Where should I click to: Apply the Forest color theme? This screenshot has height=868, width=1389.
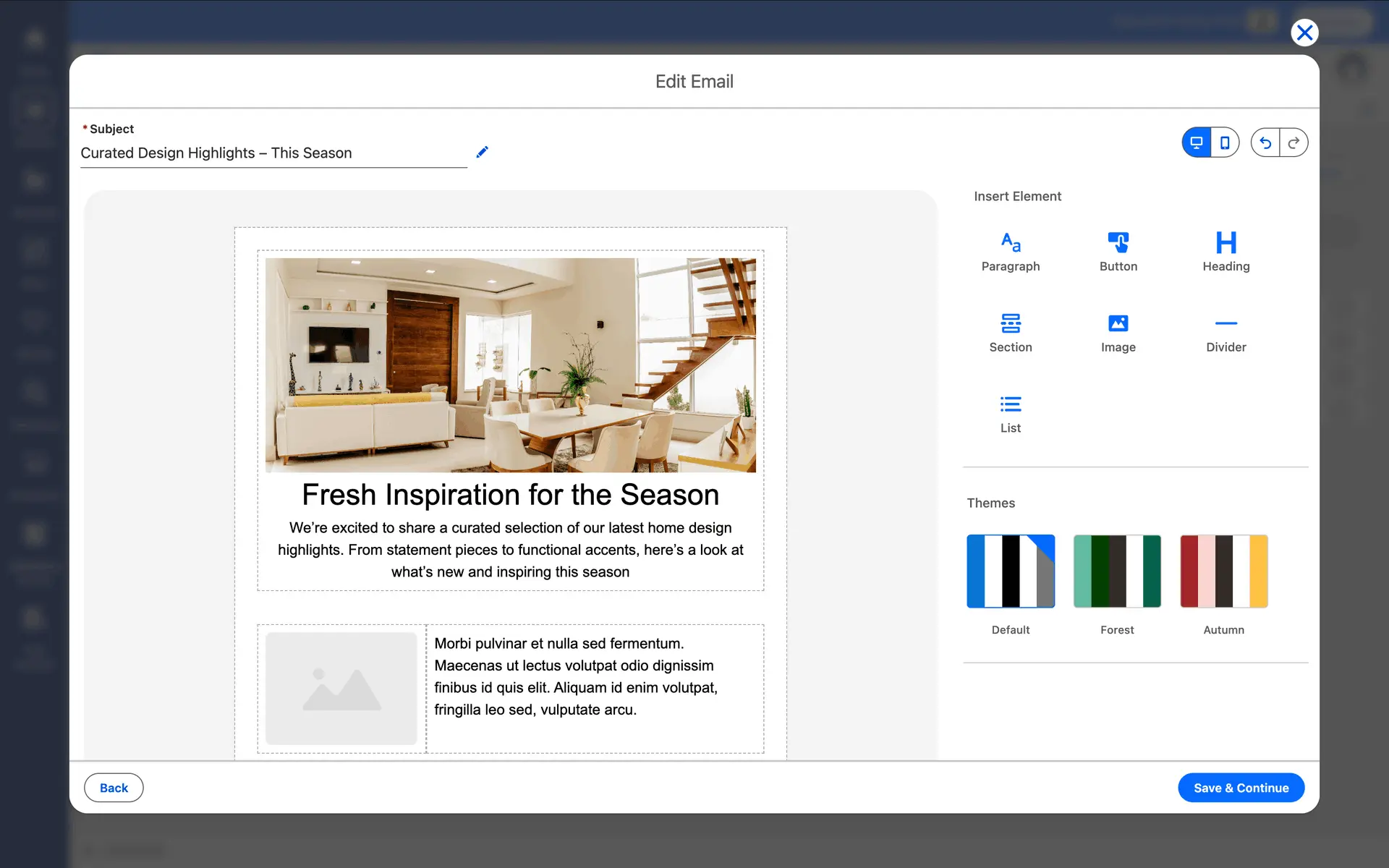[1117, 571]
